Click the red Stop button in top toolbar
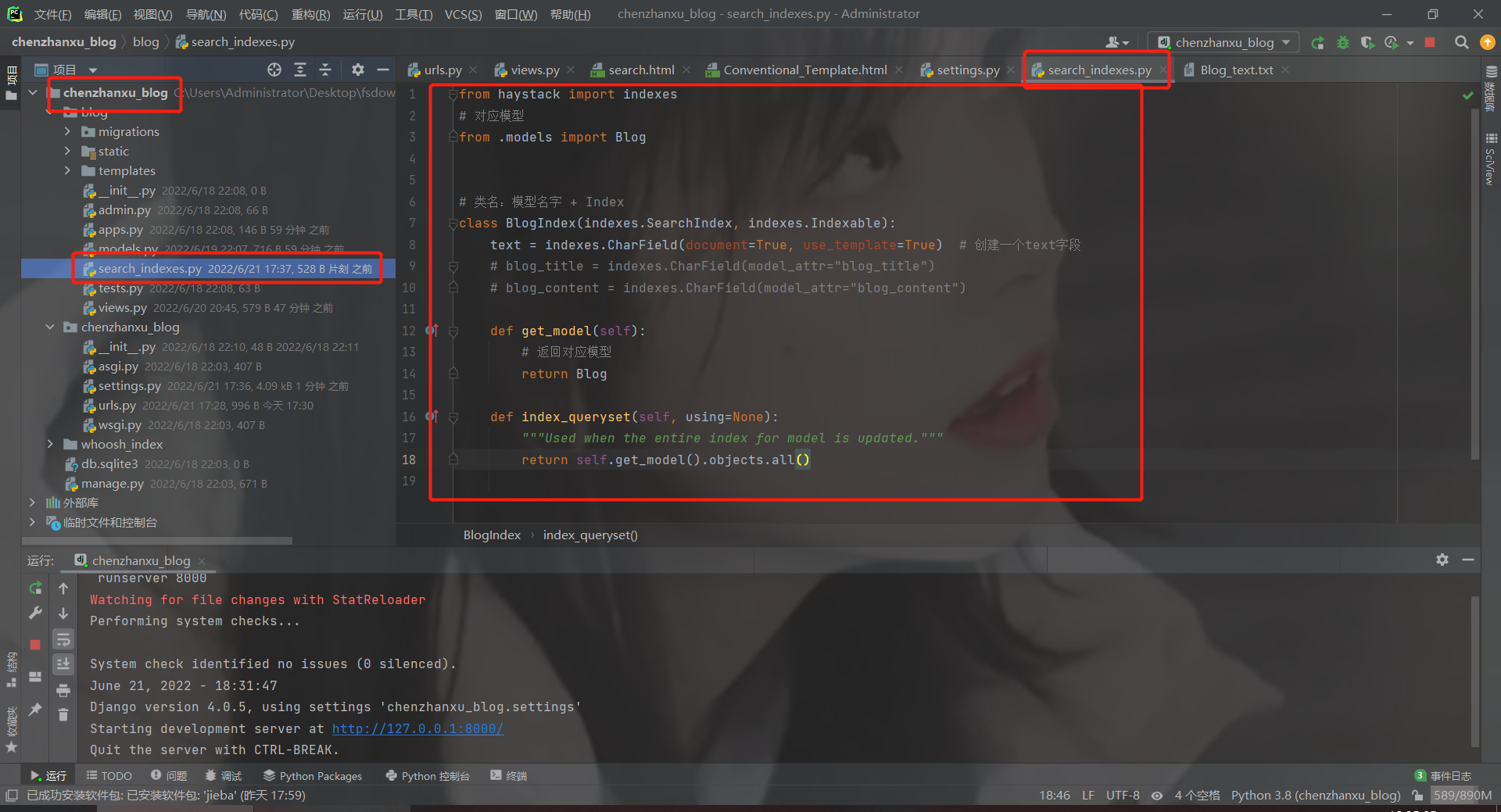This screenshot has height=812, width=1501. click(1430, 43)
